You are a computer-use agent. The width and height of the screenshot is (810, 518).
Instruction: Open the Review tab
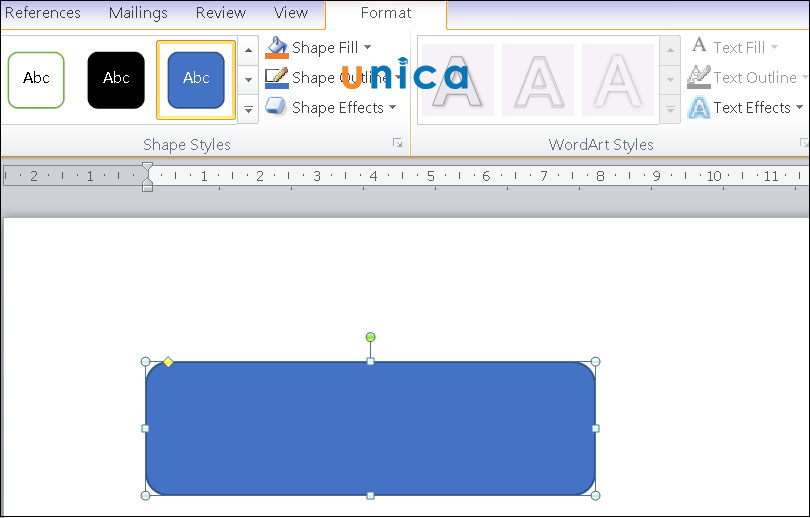click(221, 13)
